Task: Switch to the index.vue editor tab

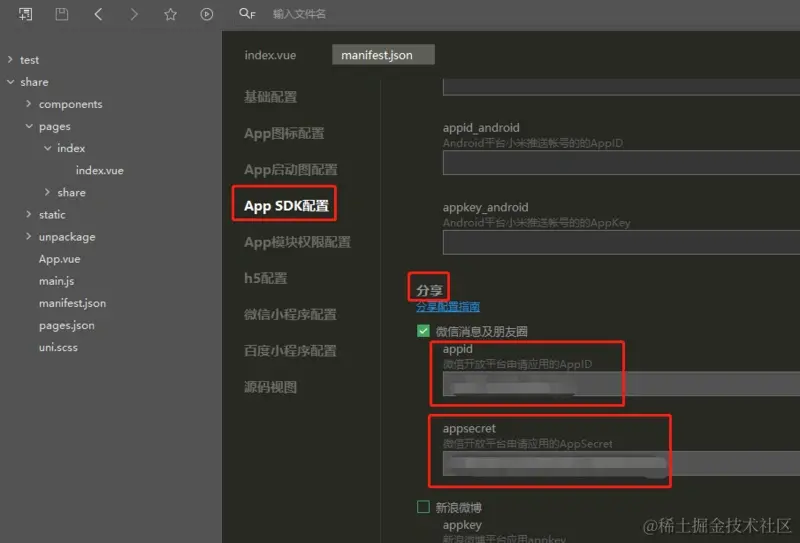Action: pos(270,55)
